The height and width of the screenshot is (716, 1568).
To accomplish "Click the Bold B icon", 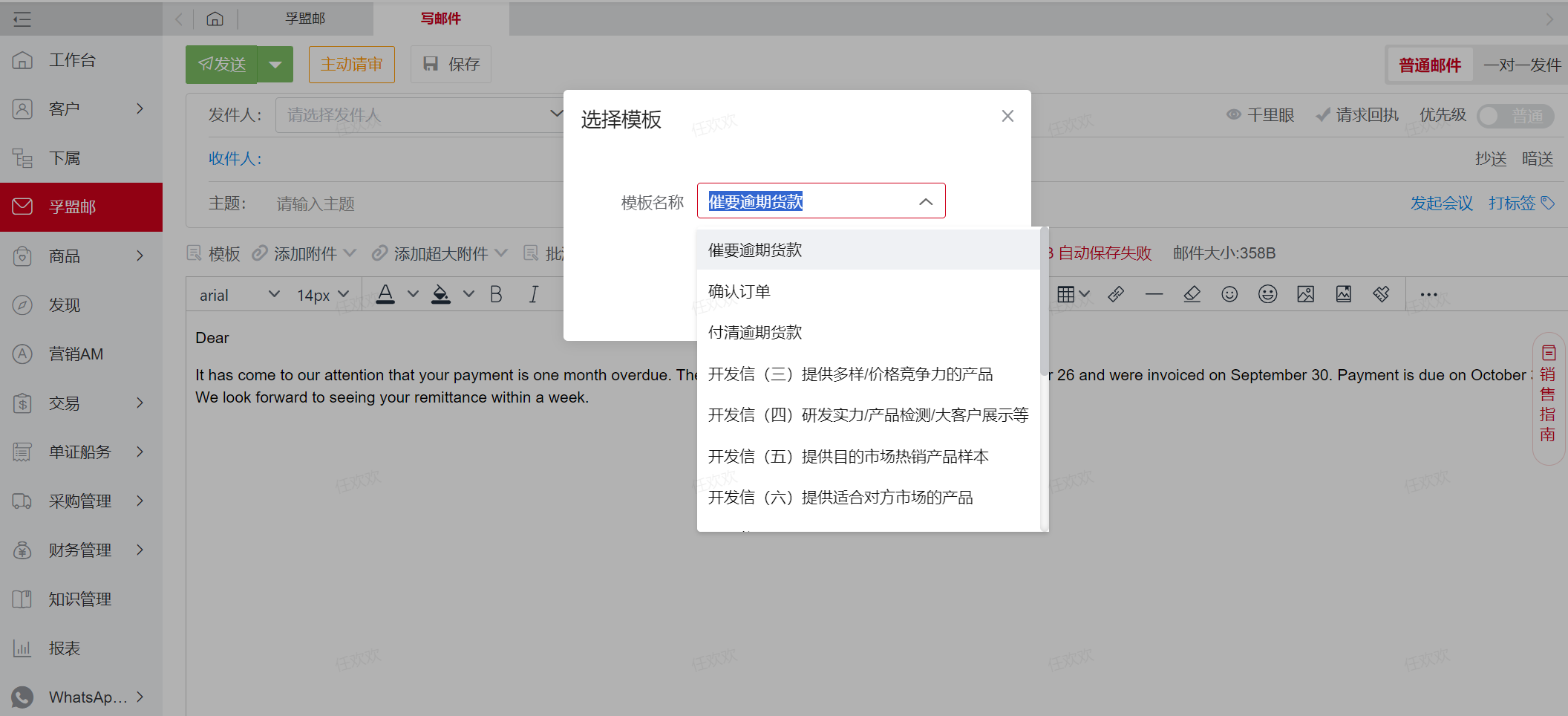I will 496,295.
